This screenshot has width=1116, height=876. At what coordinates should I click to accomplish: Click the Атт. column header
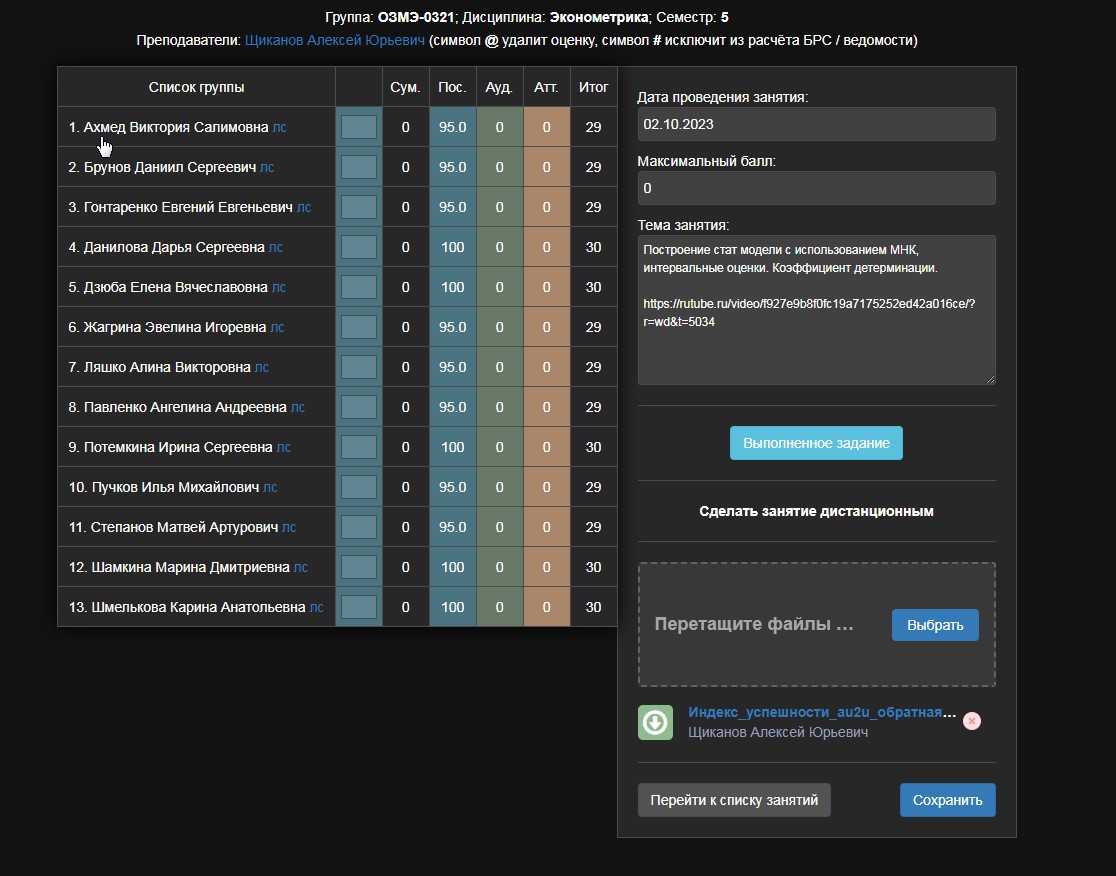click(x=546, y=87)
